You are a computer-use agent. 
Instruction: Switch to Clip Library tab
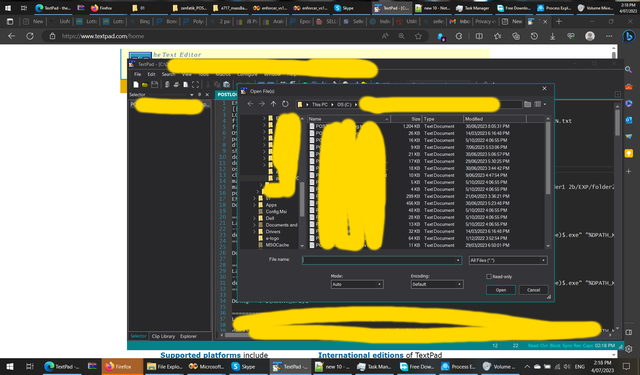(163, 336)
